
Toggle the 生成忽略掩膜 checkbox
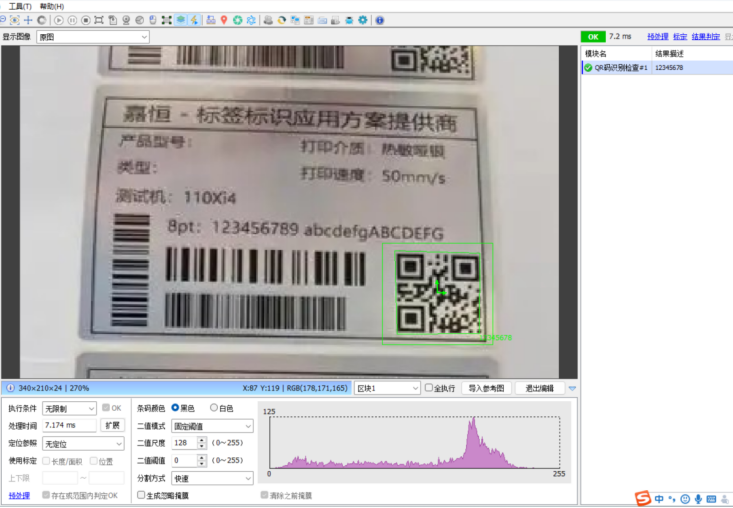(x=141, y=494)
